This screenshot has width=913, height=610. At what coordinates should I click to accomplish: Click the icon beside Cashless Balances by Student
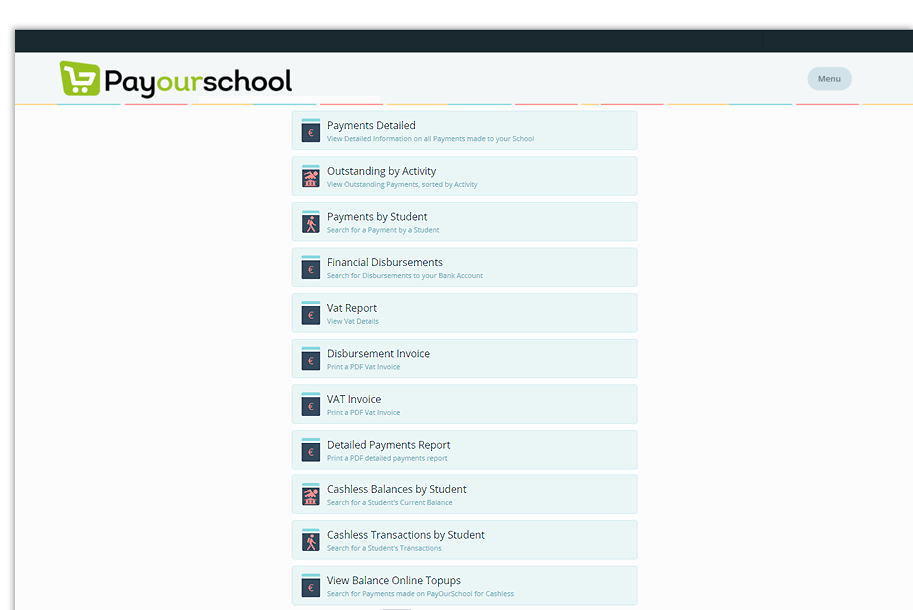(x=311, y=495)
